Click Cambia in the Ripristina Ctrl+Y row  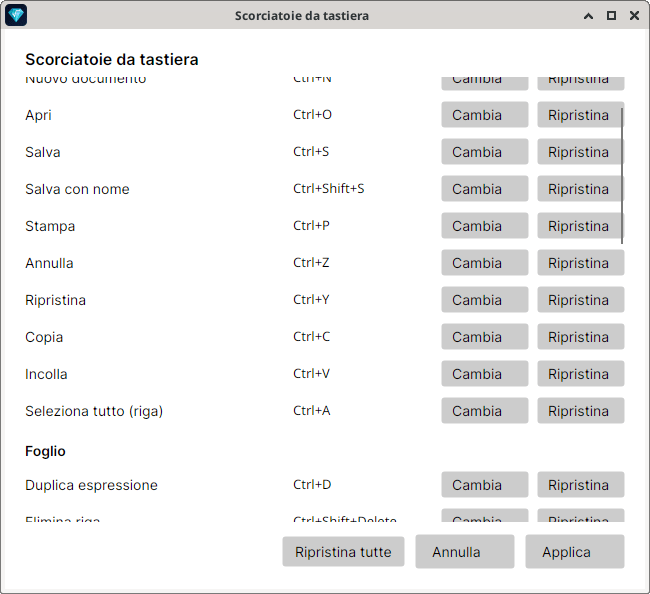[x=485, y=300]
